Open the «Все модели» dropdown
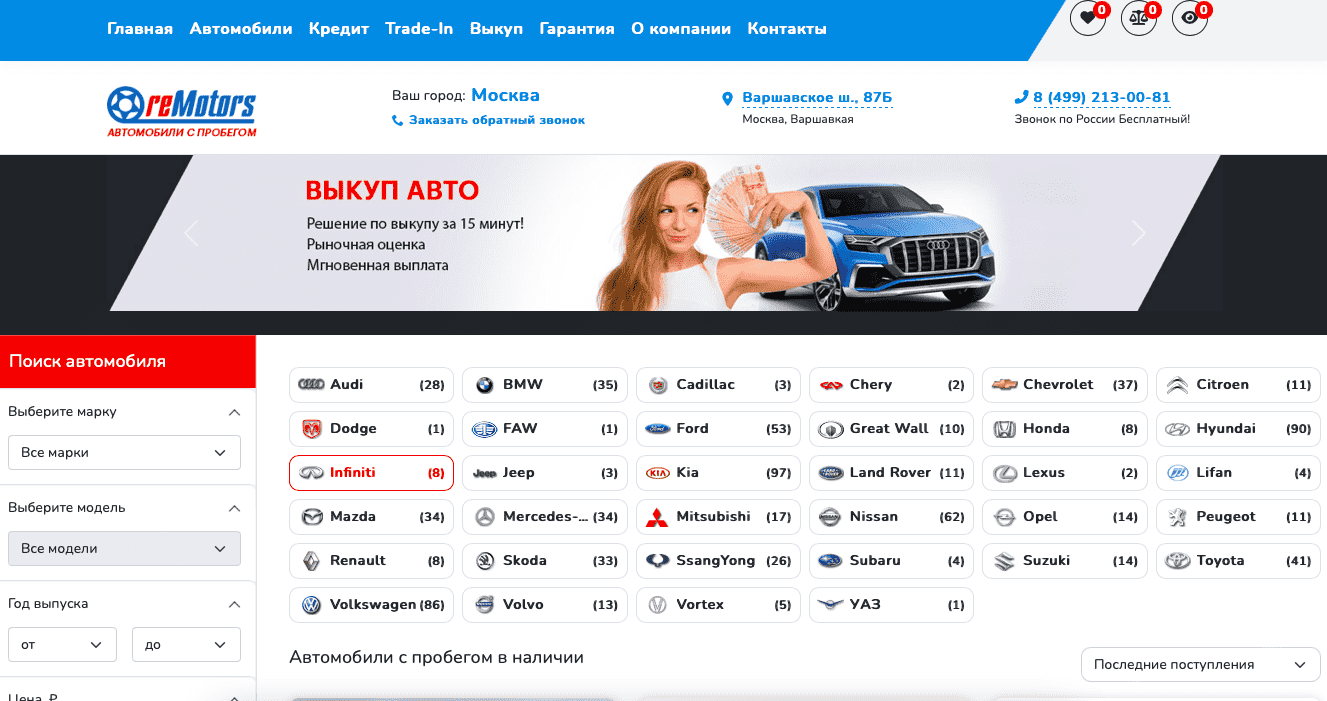This screenshot has width=1327, height=701. coord(123,548)
